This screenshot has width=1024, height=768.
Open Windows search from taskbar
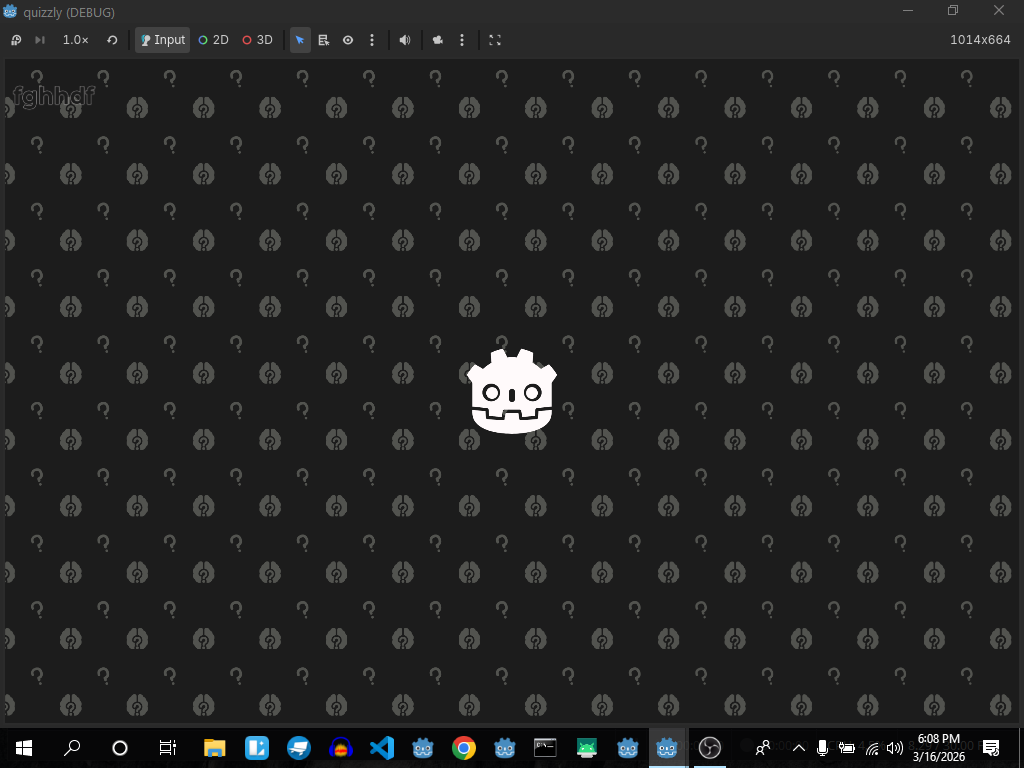(x=72, y=748)
